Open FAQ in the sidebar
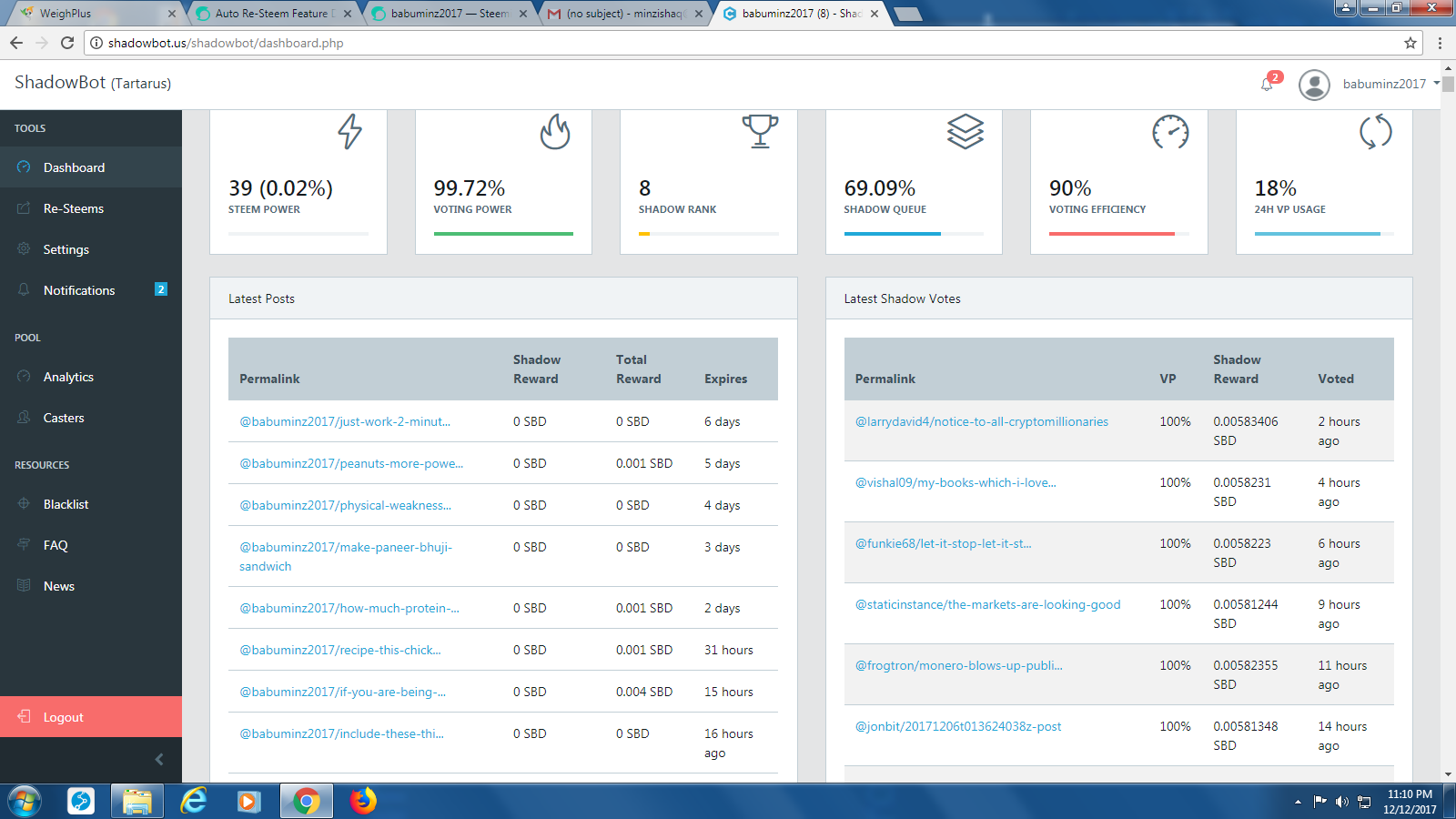This screenshot has height=819, width=1456. (x=91, y=545)
